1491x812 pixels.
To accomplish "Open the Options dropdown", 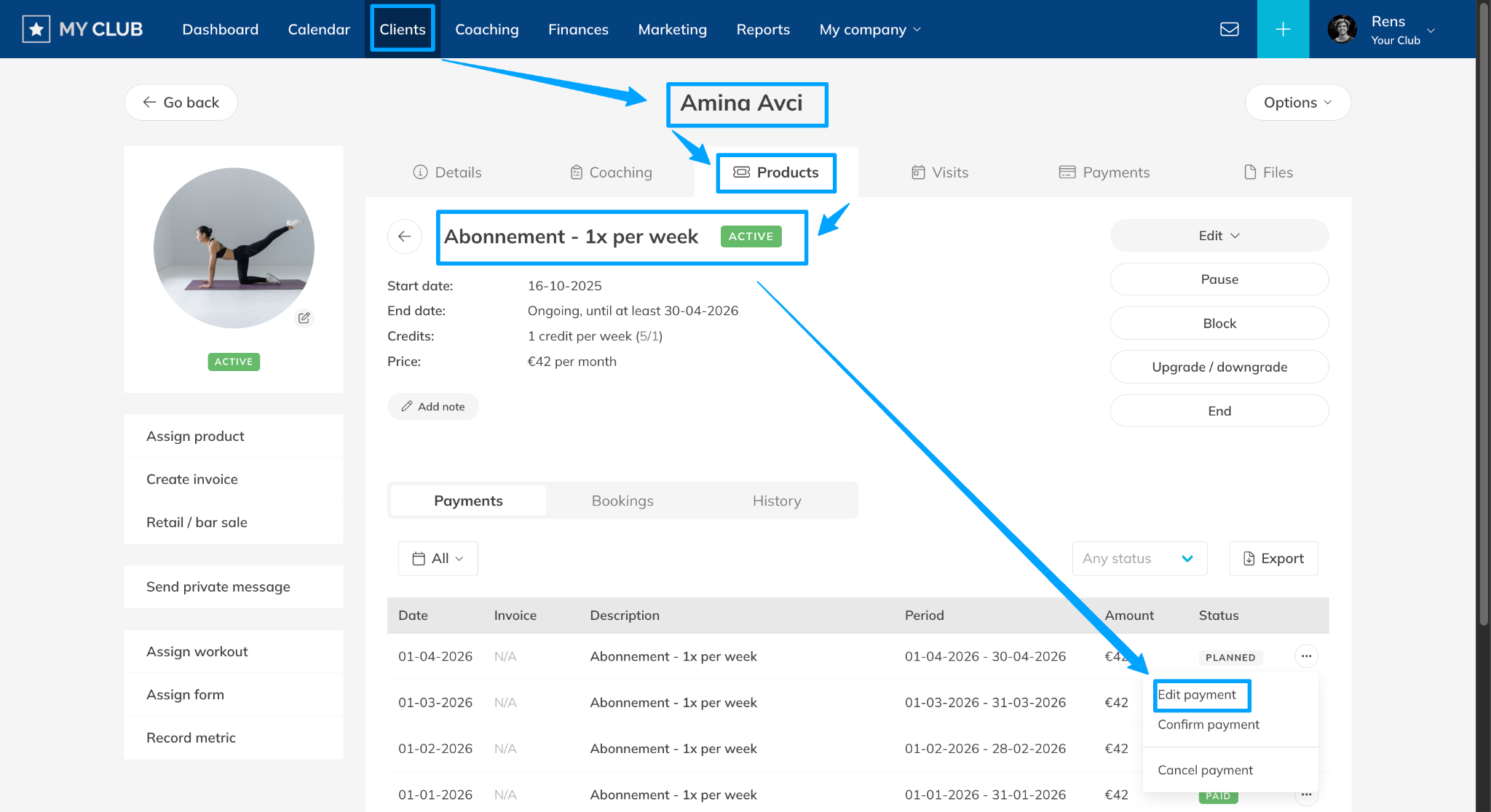I will pyautogui.click(x=1297, y=103).
